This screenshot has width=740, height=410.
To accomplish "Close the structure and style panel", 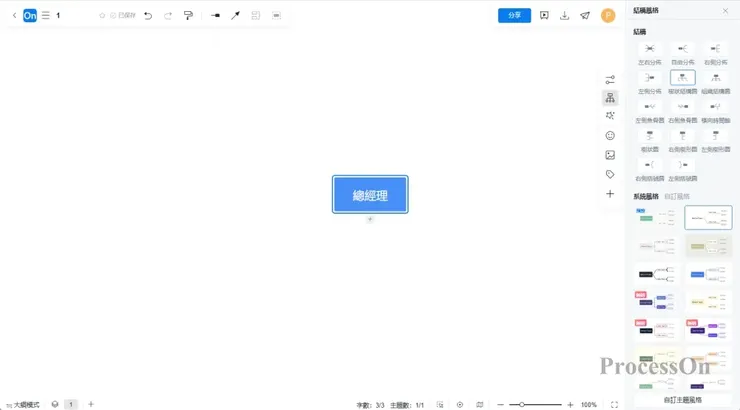I will (x=725, y=11).
